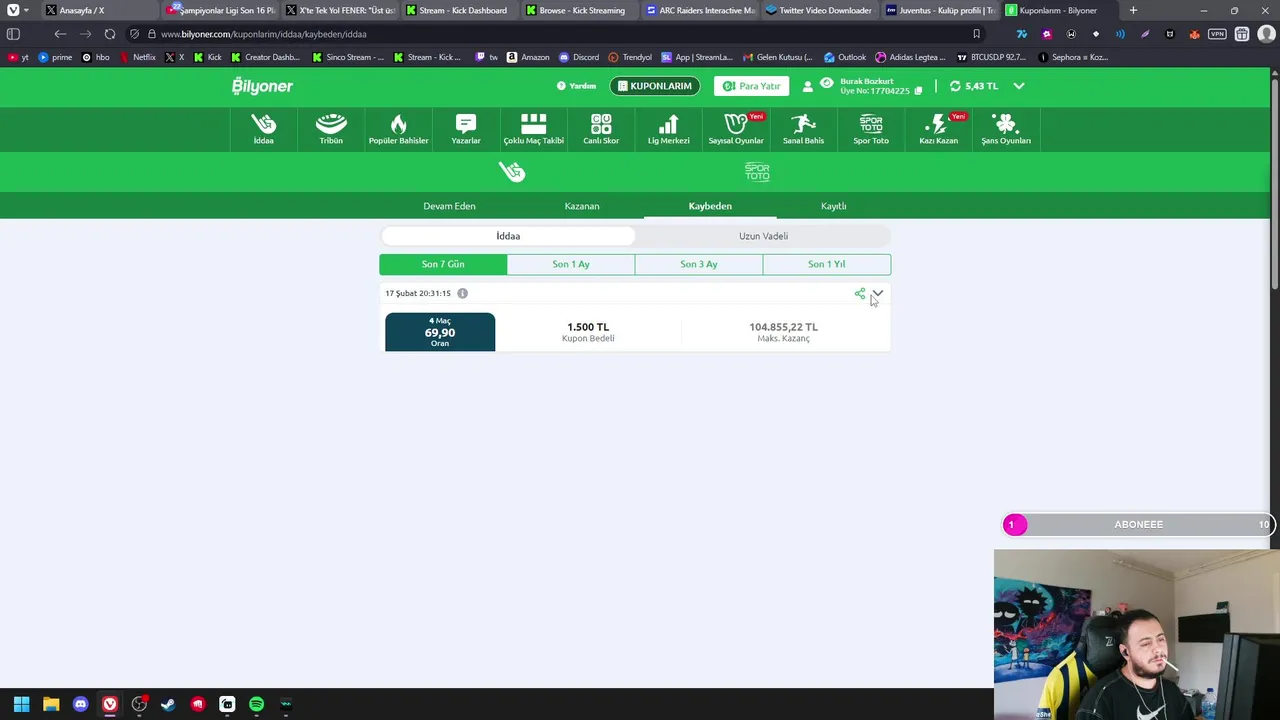
Task: Open the user profile icon
Action: coord(808,86)
